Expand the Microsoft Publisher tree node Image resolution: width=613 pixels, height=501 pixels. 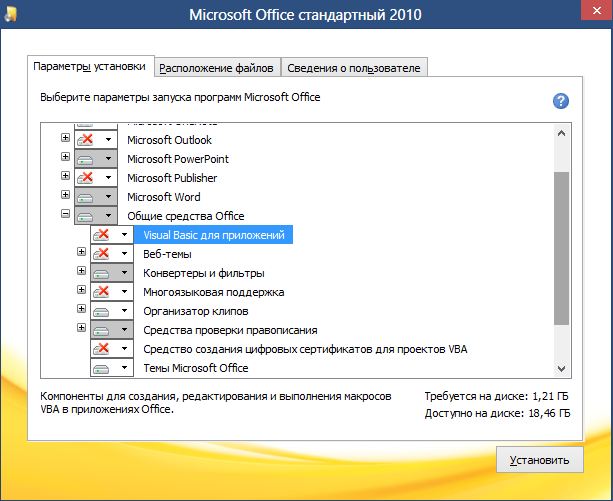pyautogui.click(x=65, y=175)
